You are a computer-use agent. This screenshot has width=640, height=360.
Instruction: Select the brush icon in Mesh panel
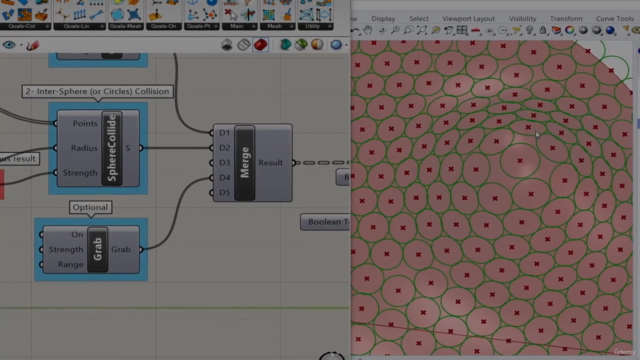tap(288, 15)
